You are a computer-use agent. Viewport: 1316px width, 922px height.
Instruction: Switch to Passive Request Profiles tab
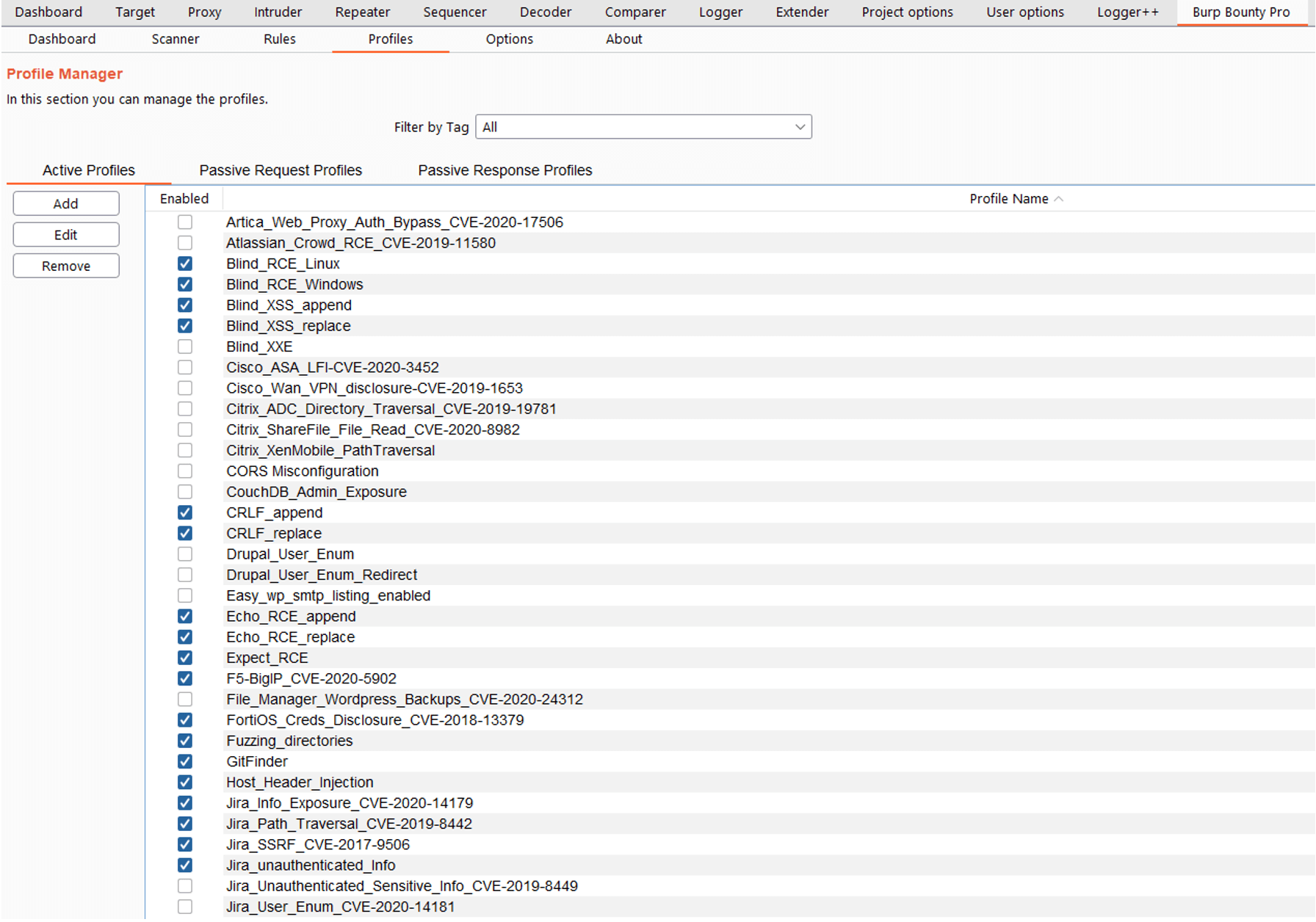pos(280,170)
